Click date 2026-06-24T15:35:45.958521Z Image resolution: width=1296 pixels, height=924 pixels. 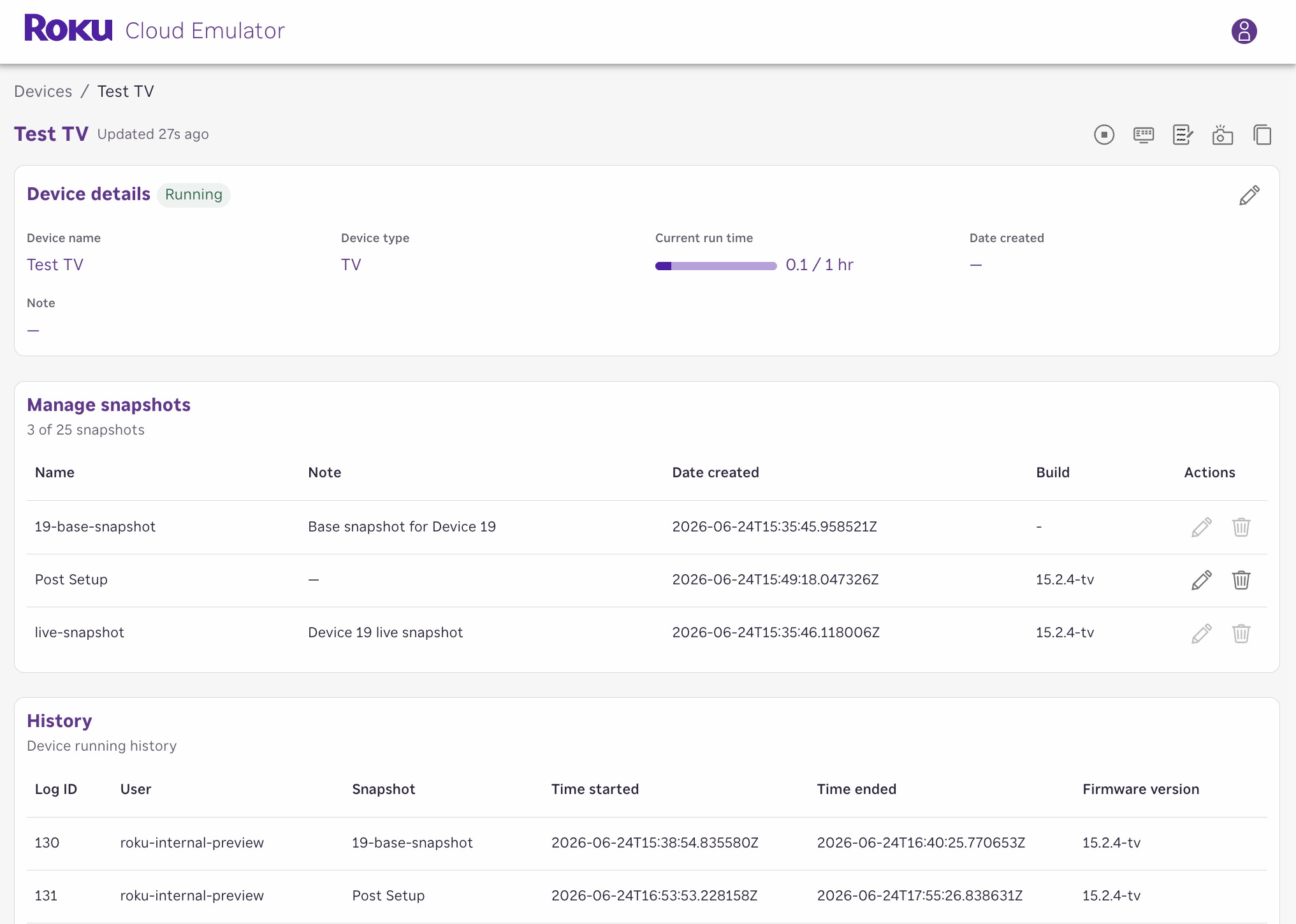pos(775,526)
